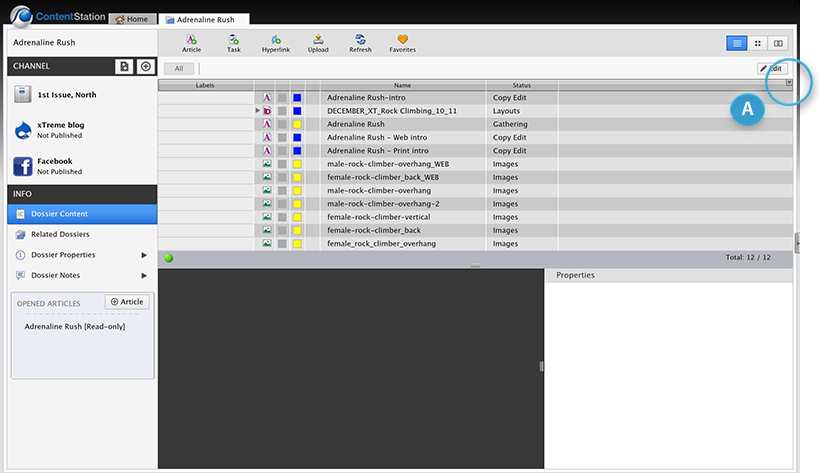Click the Upload toolbar icon
The image size is (820, 473).
(x=318, y=42)
